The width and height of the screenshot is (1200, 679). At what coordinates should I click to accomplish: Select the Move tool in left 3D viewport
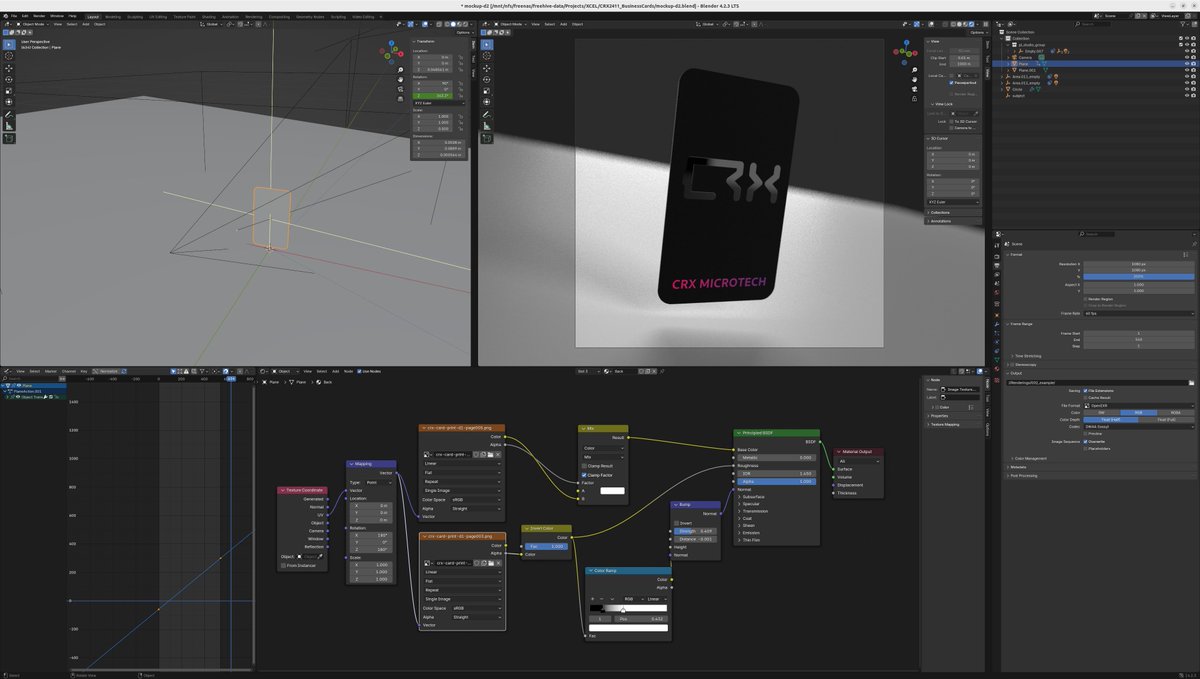pyautogui.click(x=8, y=69)
